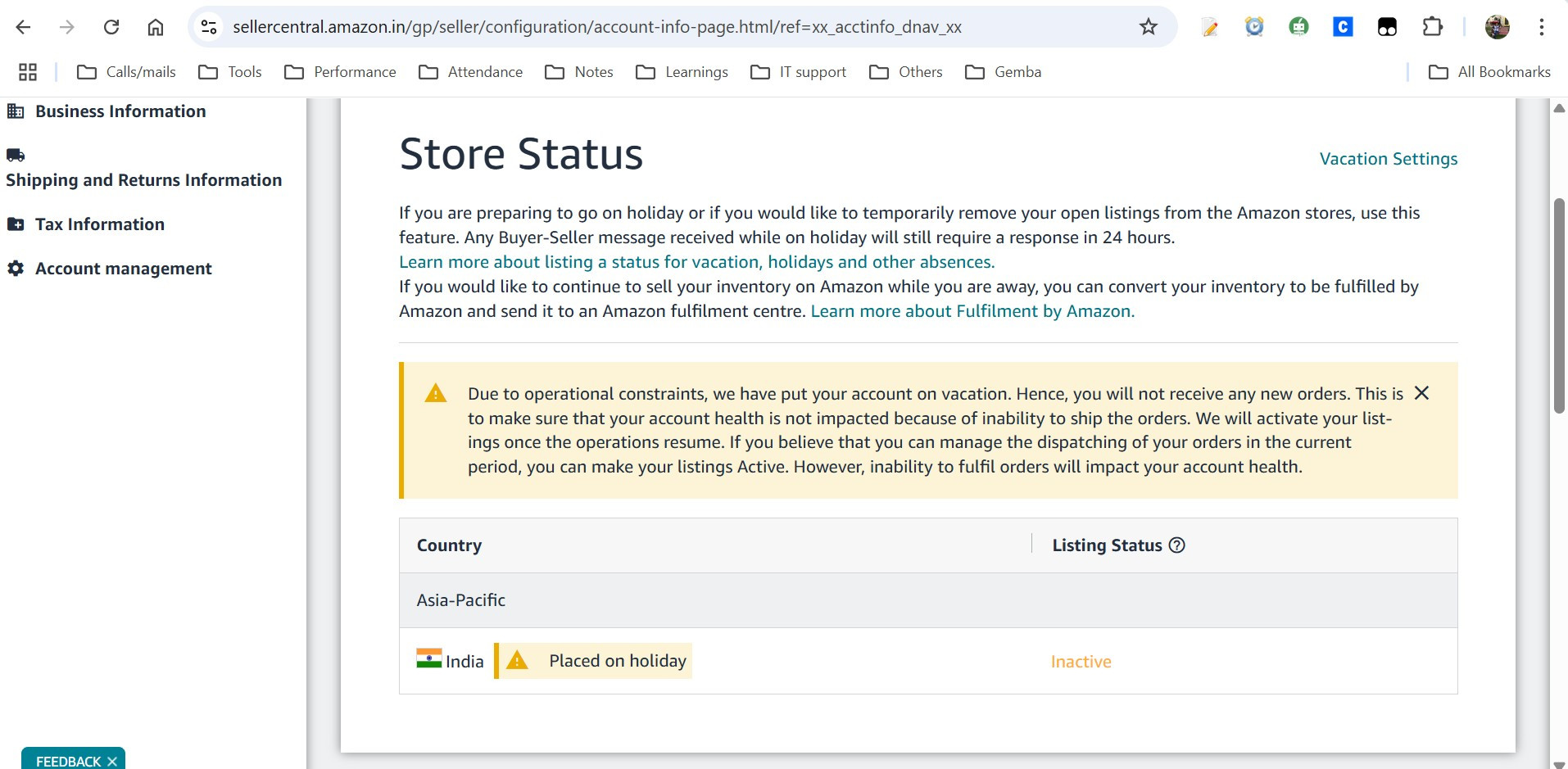
Task: Open the green robot extension
Action: pos(1298,27)
